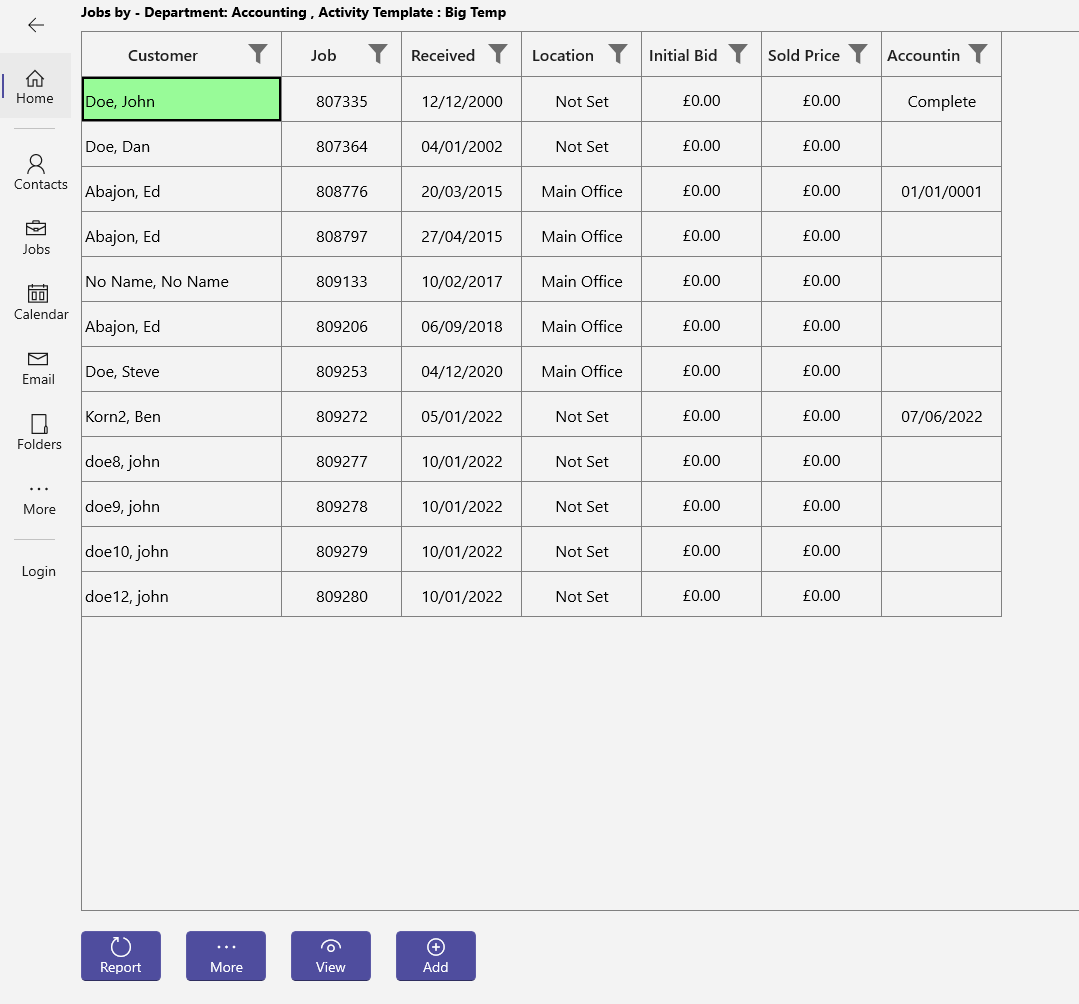Filter the Sold Price column
The height and width of the screenshot is (1004, 1079).
pyautogui.click(x=857, y=54)
